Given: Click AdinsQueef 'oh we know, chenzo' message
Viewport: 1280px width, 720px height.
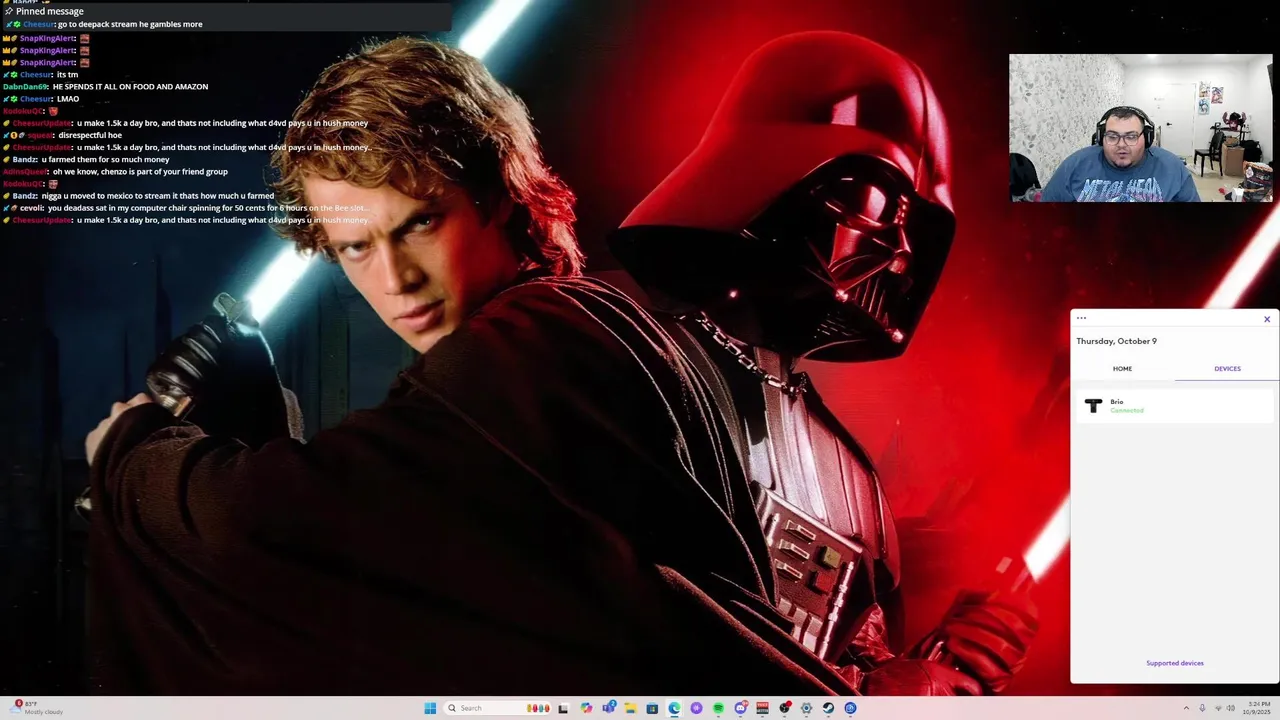Looking at the screenshot, I should (115, 172).
